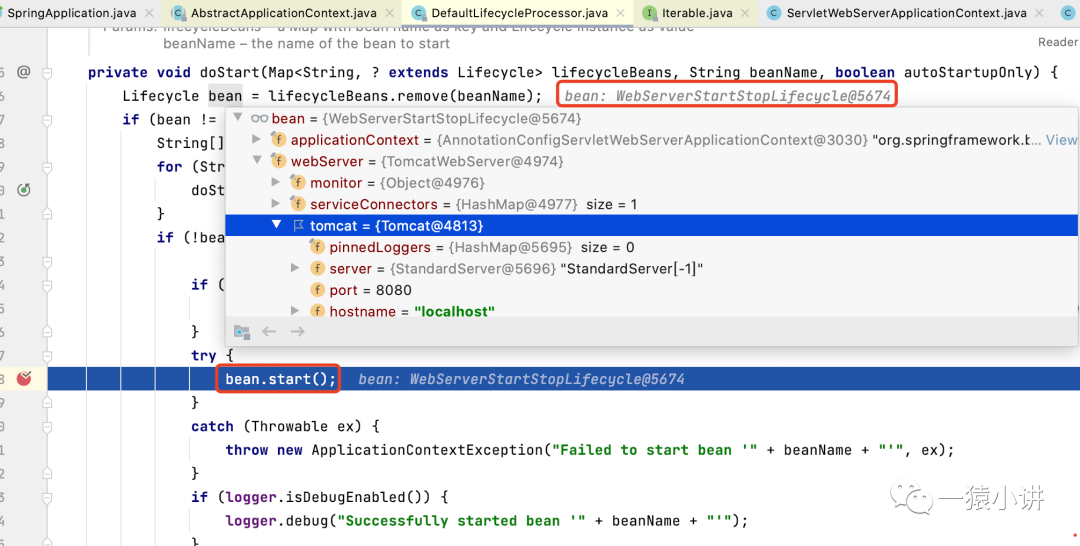The width and height of the screenshot is (1080, 546).
Task: Expand the server StandardServer node
Action: point(295,268)
